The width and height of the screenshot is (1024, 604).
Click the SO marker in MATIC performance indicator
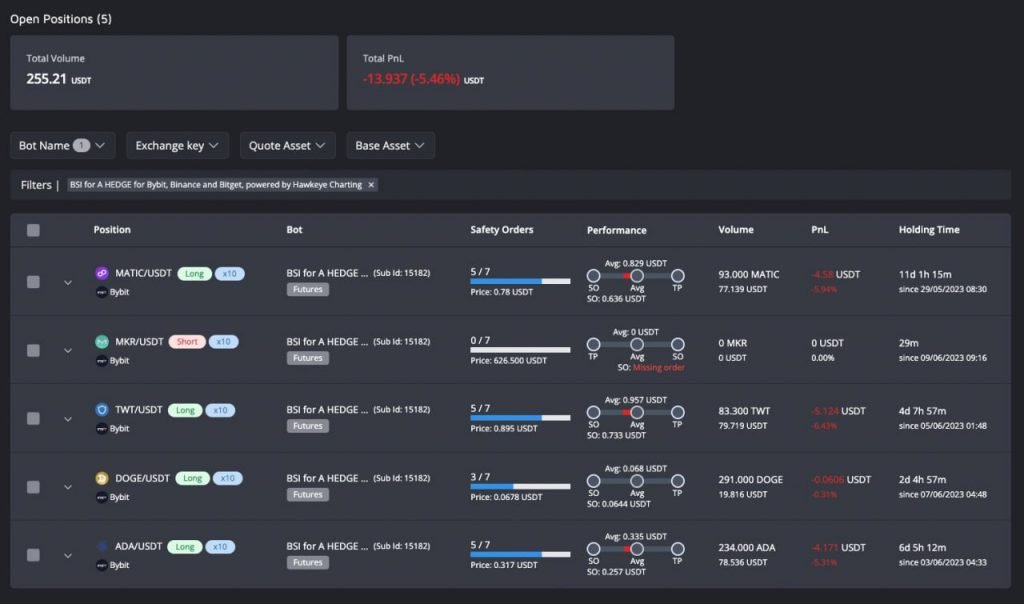(x=594, y=275)
